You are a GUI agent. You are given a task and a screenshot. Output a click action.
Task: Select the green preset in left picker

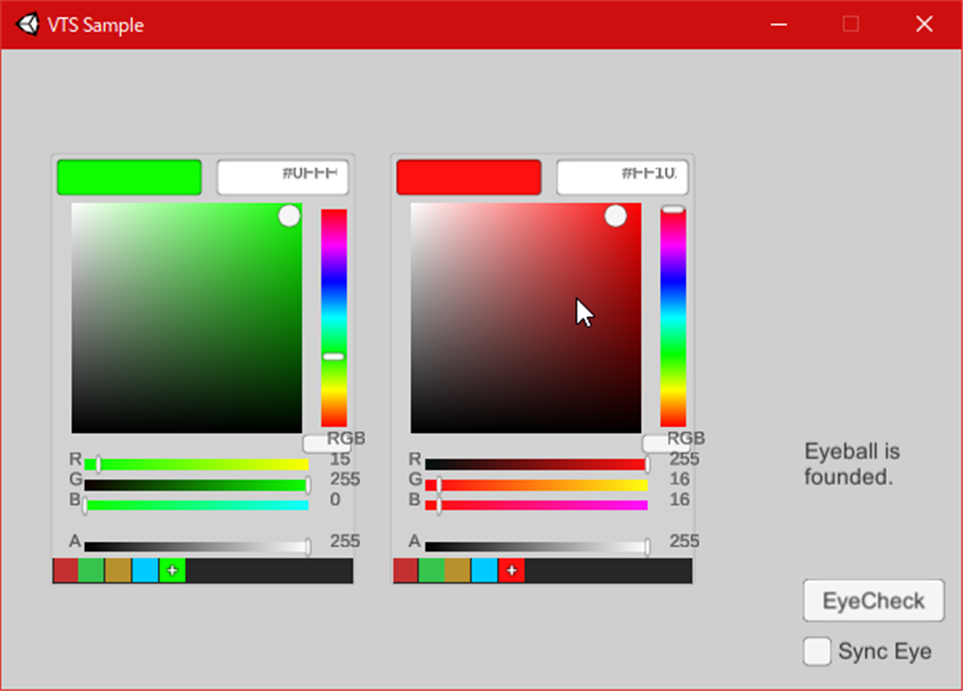tap(92, 571)
